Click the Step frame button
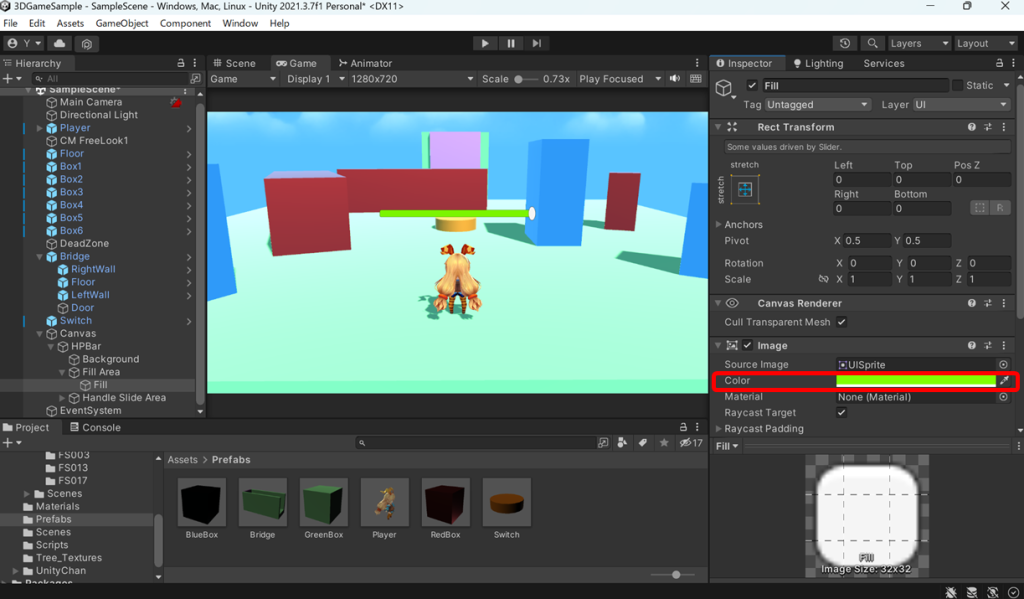 (538, 43)
